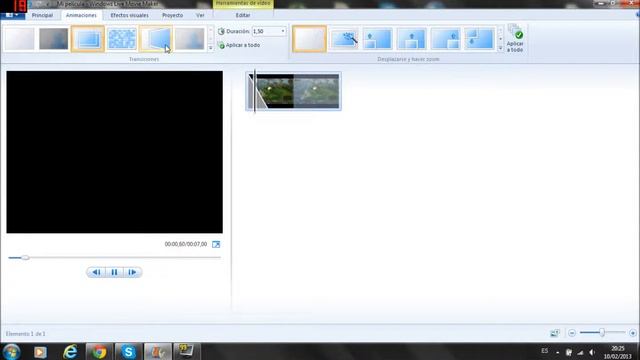This screenshot has width=640, height=360.
Task: Apply pan up center effect
Action: click(411, 39)
